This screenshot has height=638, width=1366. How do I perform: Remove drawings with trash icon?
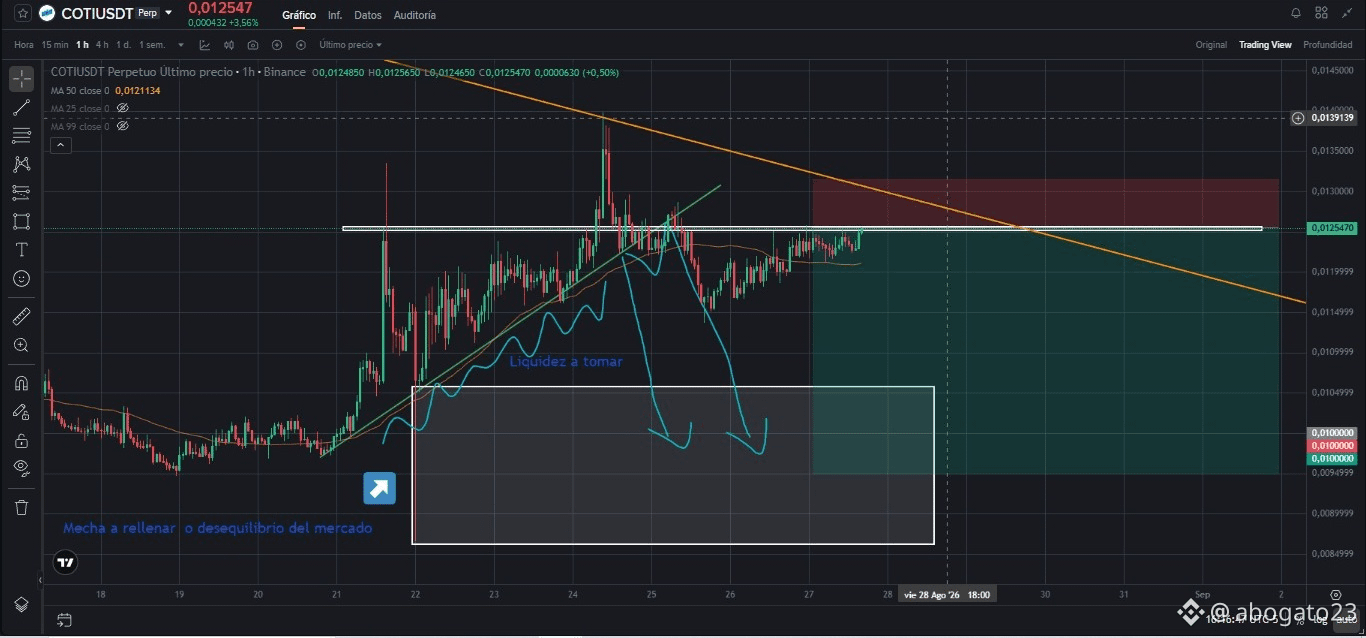click(21, 507)
